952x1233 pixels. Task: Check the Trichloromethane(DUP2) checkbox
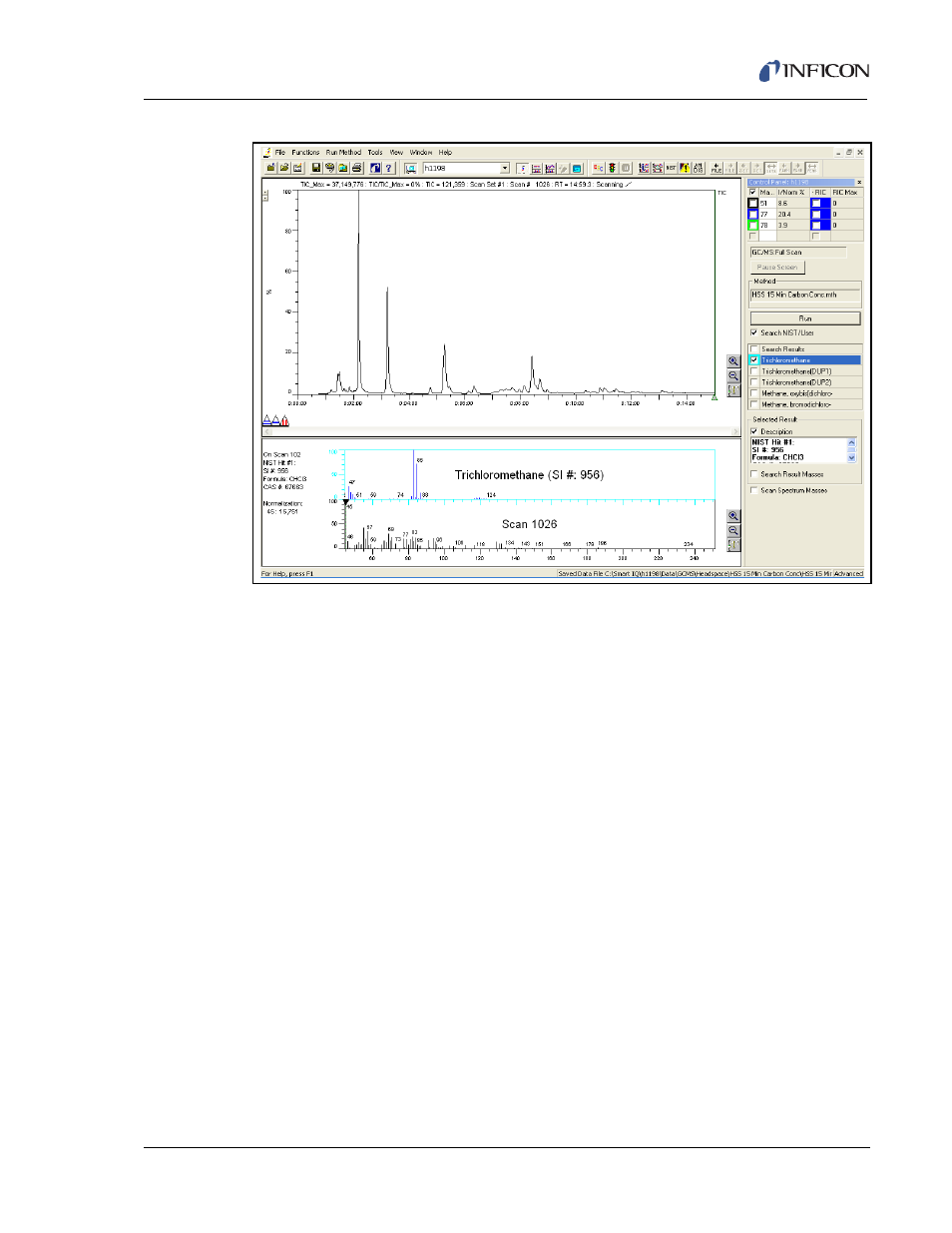754,382
